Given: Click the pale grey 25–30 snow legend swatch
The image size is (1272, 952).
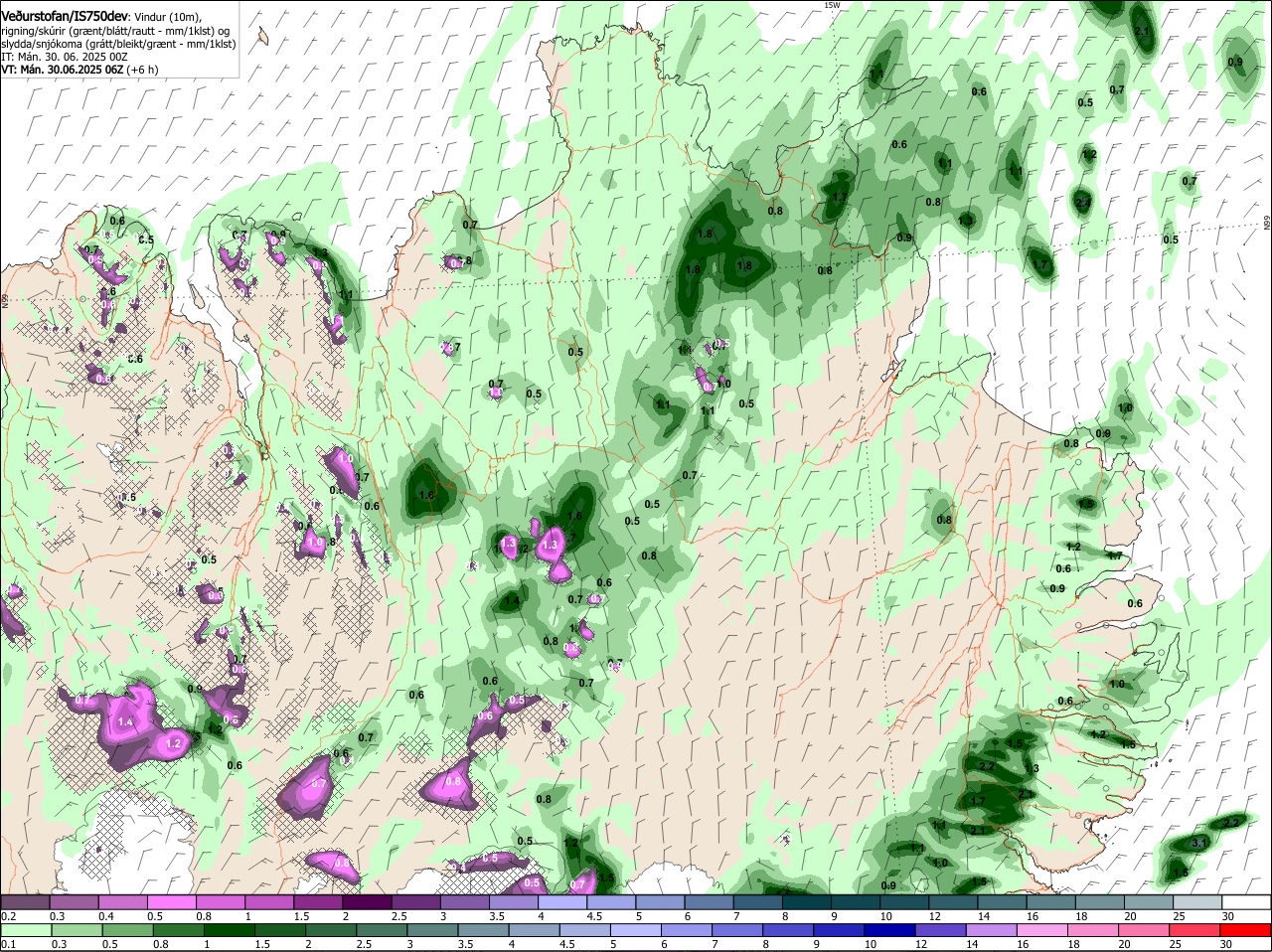Looking at the screenshot, I should click(x=1195, y=902).
